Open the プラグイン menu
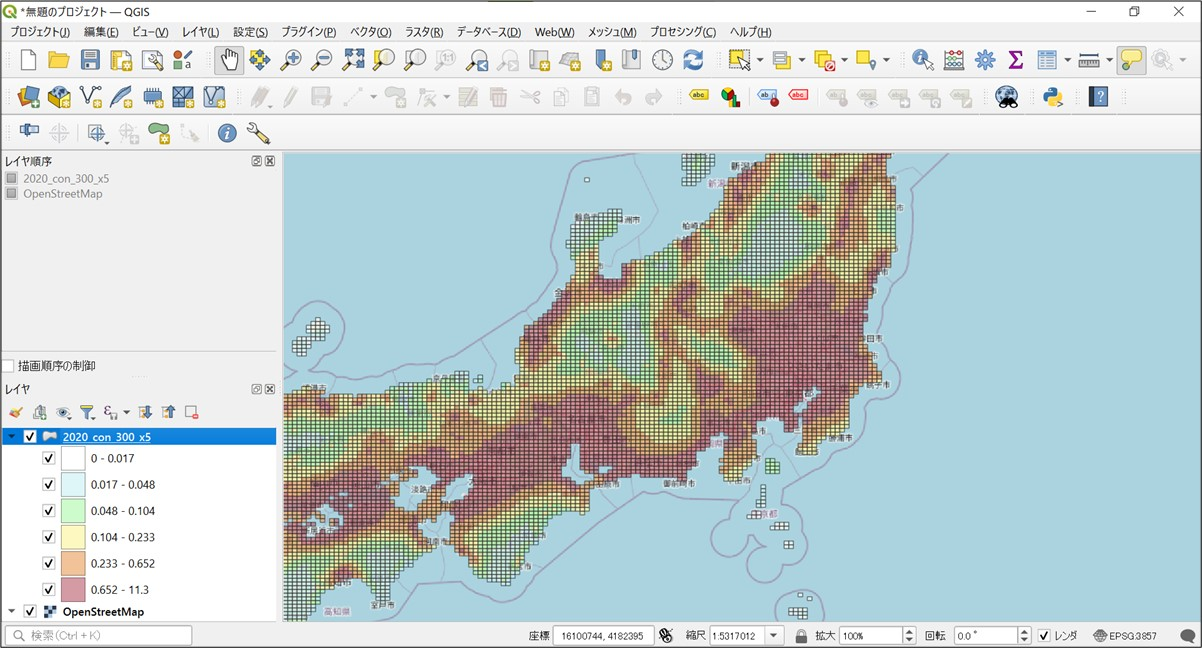1202x648 pixels. click(x=308, y=32)
